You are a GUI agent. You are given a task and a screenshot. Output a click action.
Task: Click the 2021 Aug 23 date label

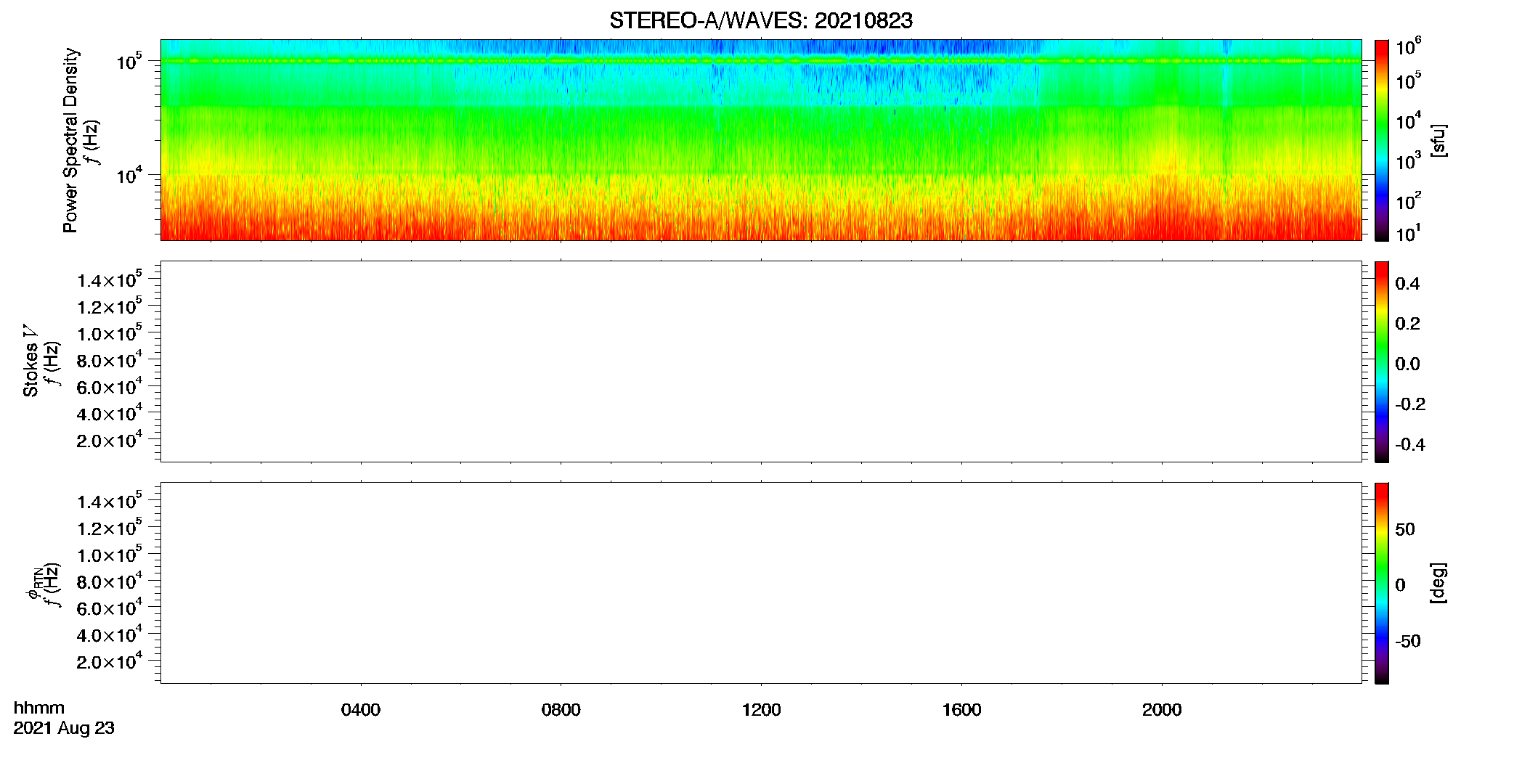click(64, 728)
